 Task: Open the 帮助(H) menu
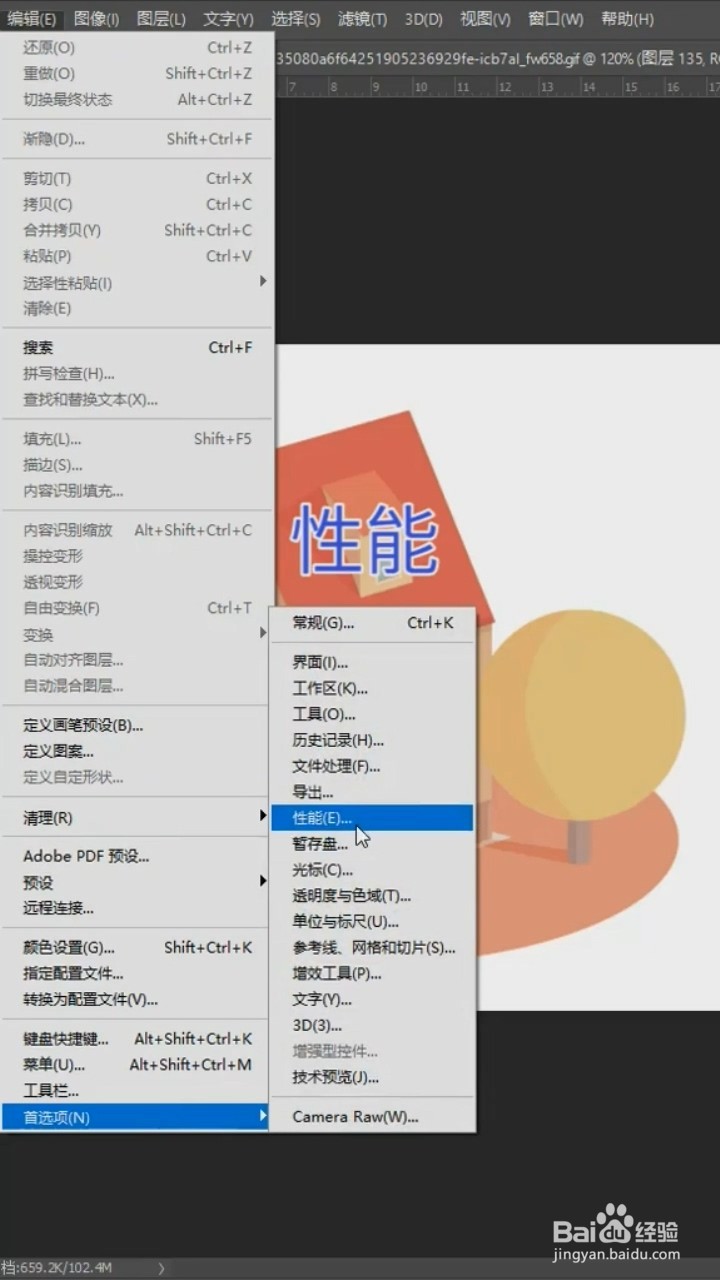pyautogui.click(x=627, y=19)
